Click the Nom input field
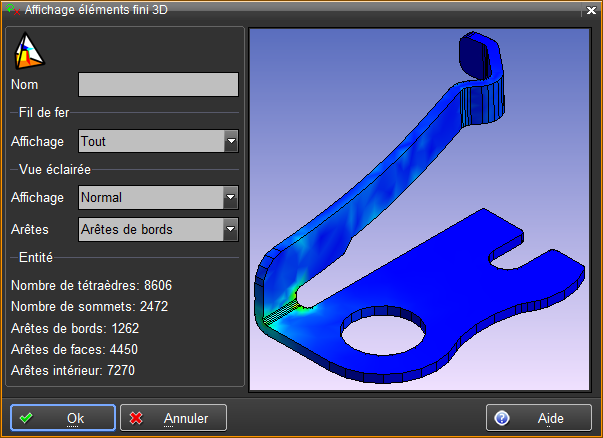The height and width of the screenshot is (438, 603). pyautogui.click(x=158, y=84)
